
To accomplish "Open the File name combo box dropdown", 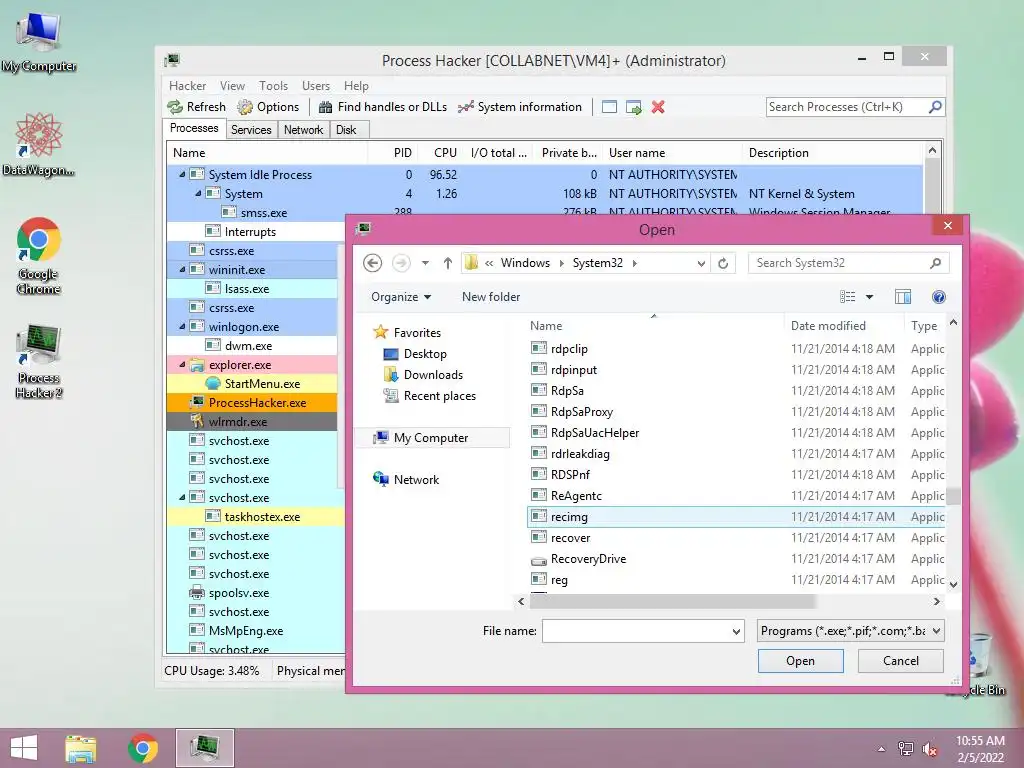I will (736, 632).
